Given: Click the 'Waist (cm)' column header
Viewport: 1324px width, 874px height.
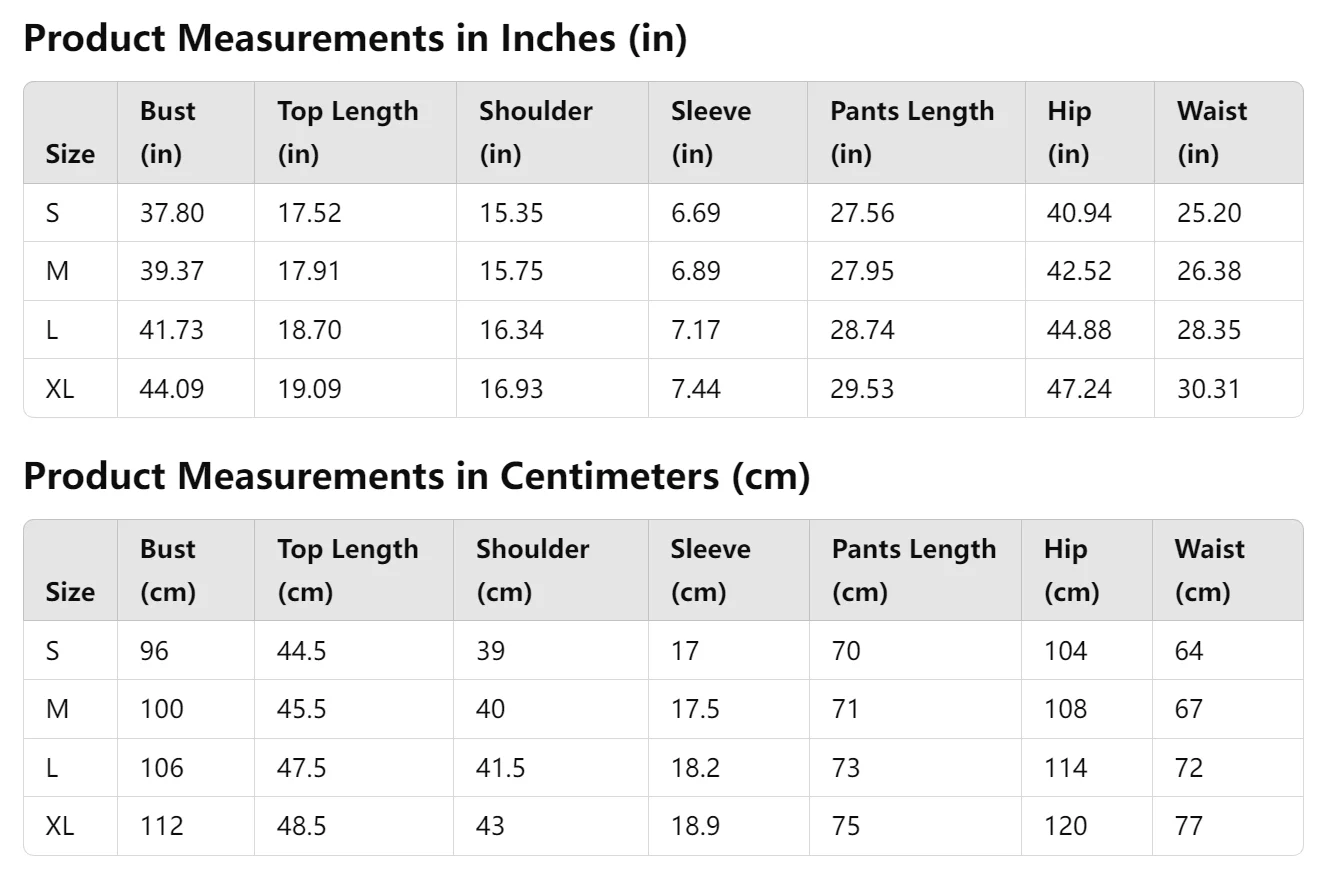Looking at the screenshot, I should tap(1210, 570).
